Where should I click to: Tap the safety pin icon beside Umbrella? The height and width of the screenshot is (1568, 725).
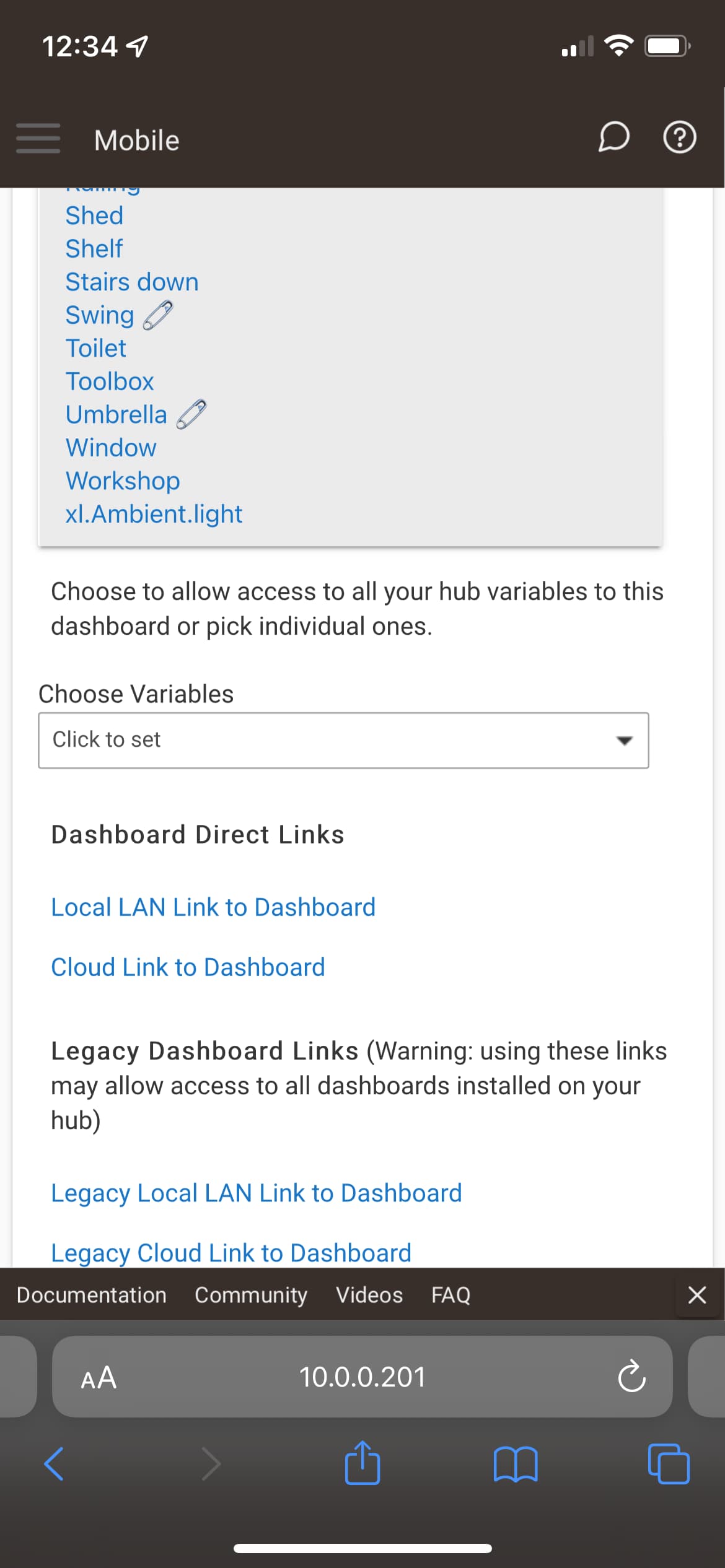coord(191,414)
